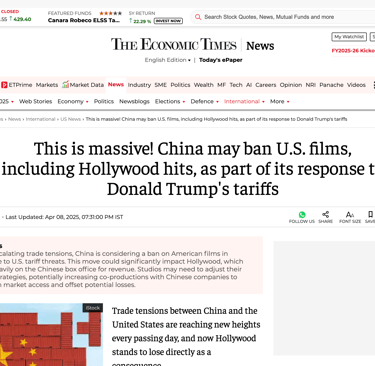The image size is (375, 366).
Task: Click the iStock image credit label
Action: (93, 308)
